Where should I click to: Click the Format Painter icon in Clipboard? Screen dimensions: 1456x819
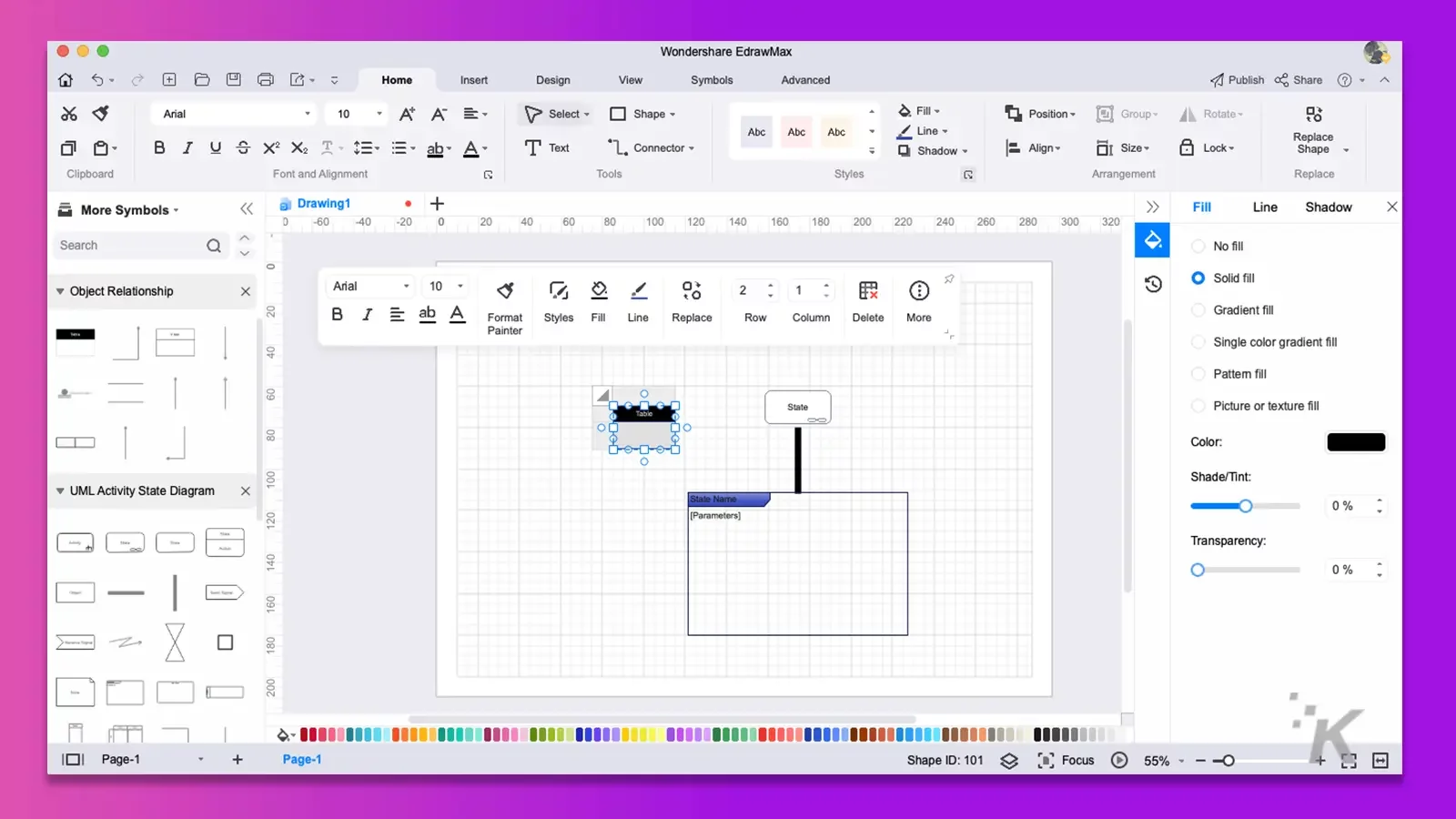[101, 114]
